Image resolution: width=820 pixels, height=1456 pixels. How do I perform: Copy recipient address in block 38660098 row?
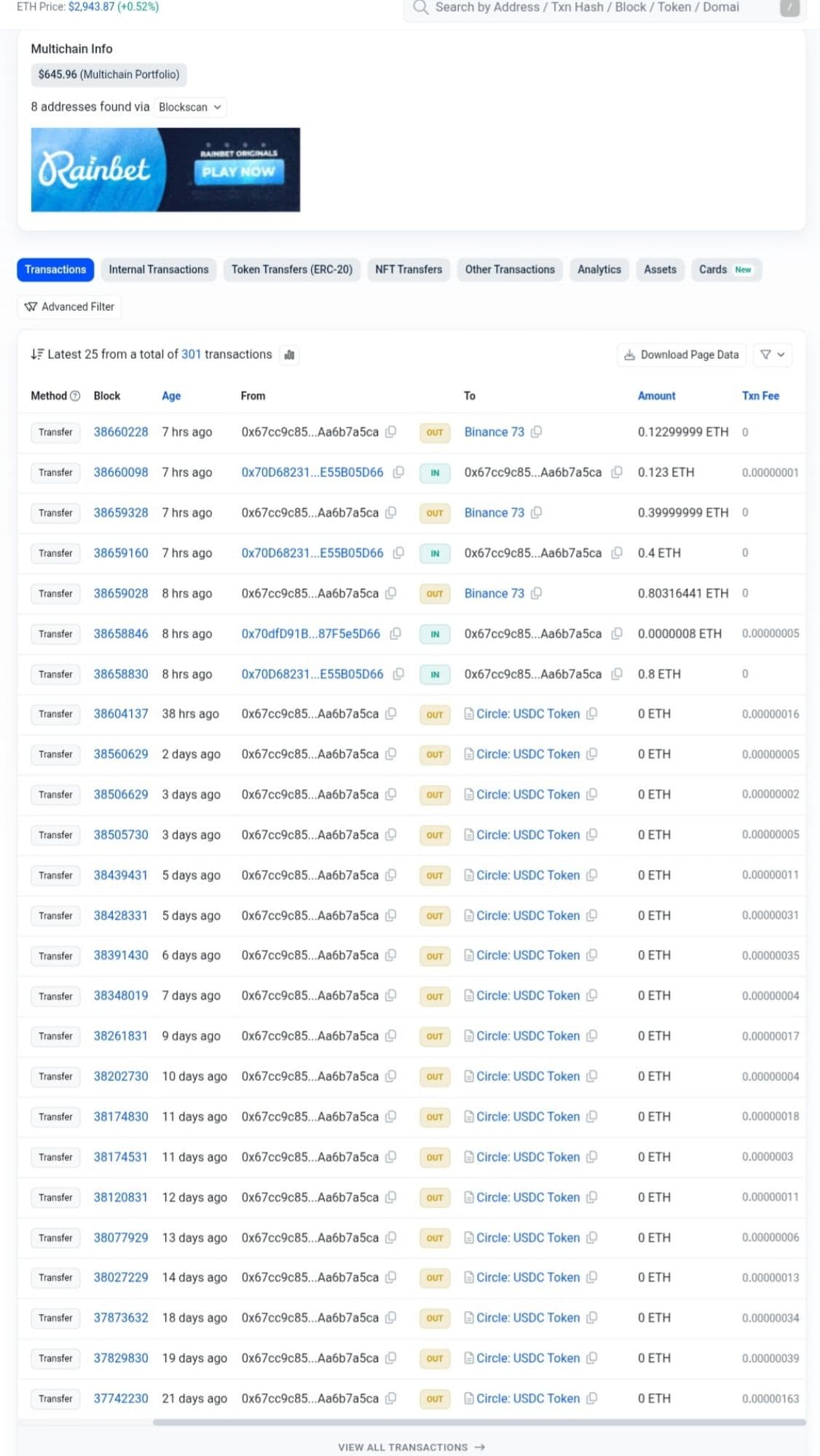(x=617, y=472)
